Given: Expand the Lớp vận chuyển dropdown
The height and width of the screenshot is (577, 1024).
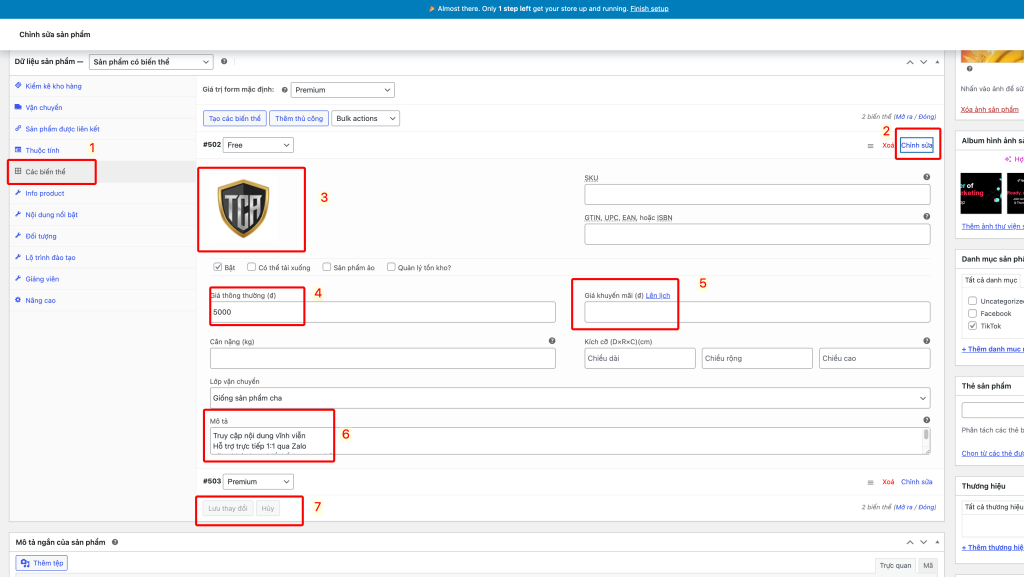Looking at the screenshot, I should coord(570,398).
